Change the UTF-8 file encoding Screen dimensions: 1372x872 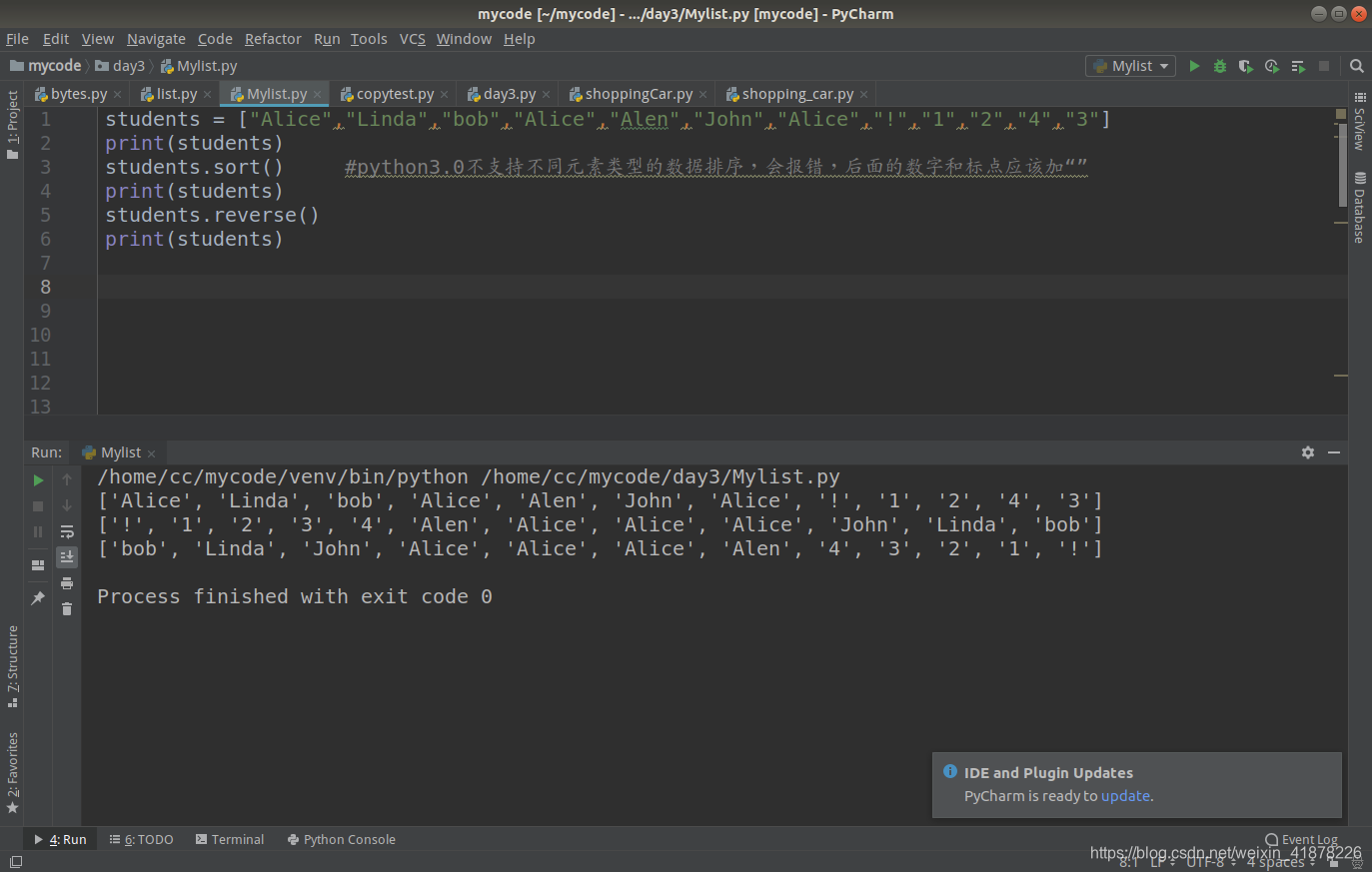click(1211, 862)
